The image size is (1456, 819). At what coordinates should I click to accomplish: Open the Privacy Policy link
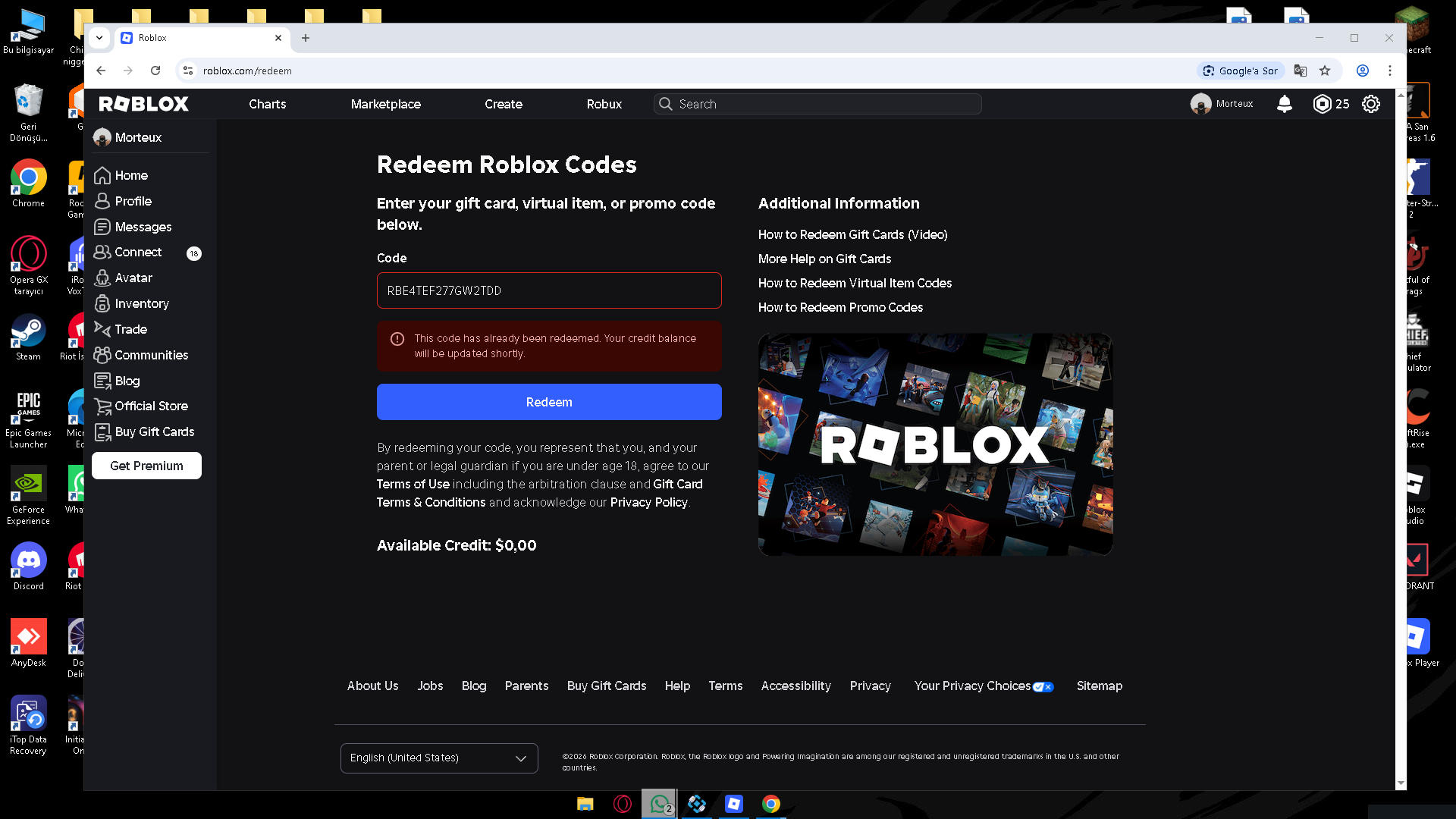point(649,503)
